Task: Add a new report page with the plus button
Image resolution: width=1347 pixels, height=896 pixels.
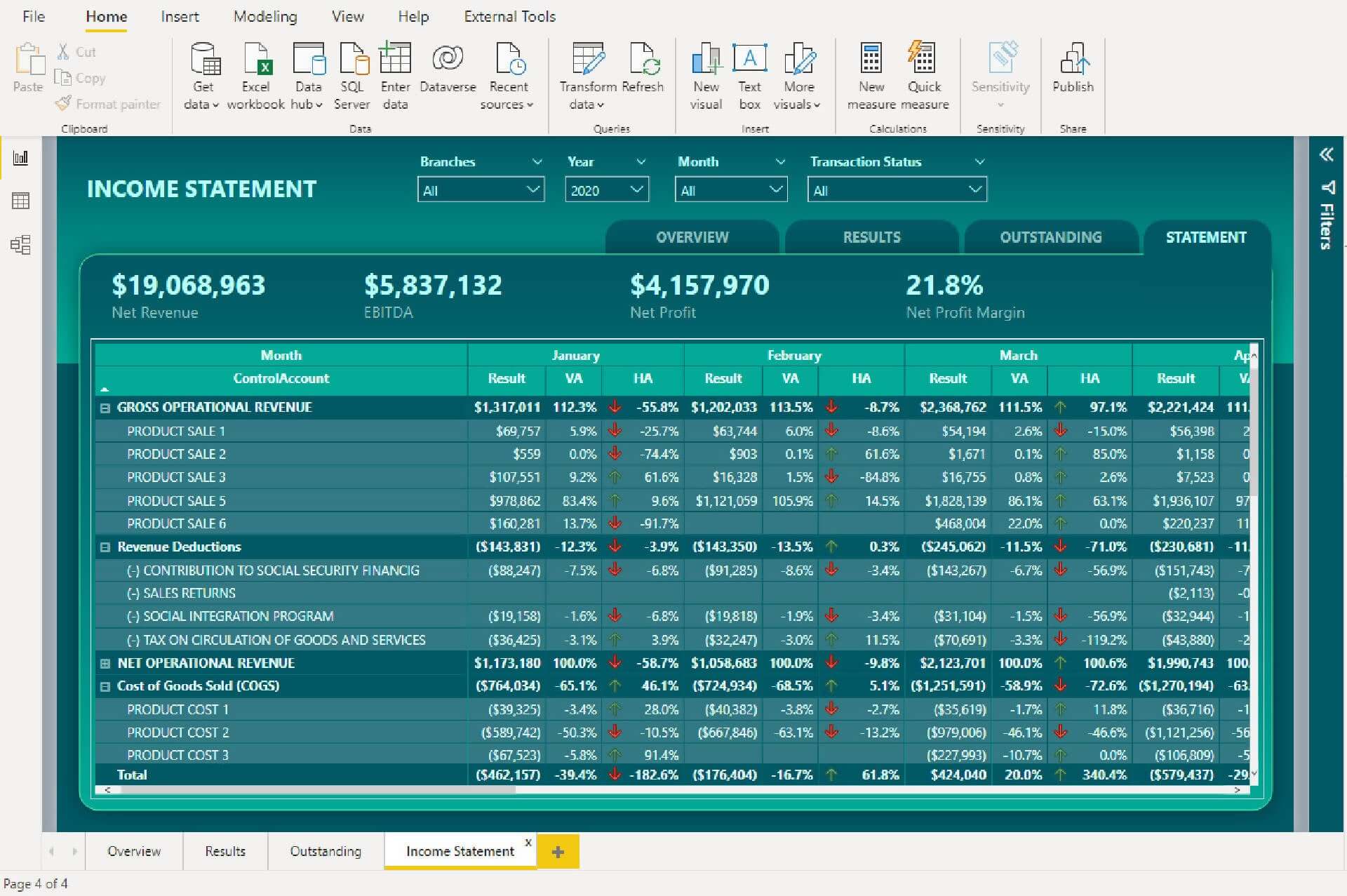Action: 558,851
